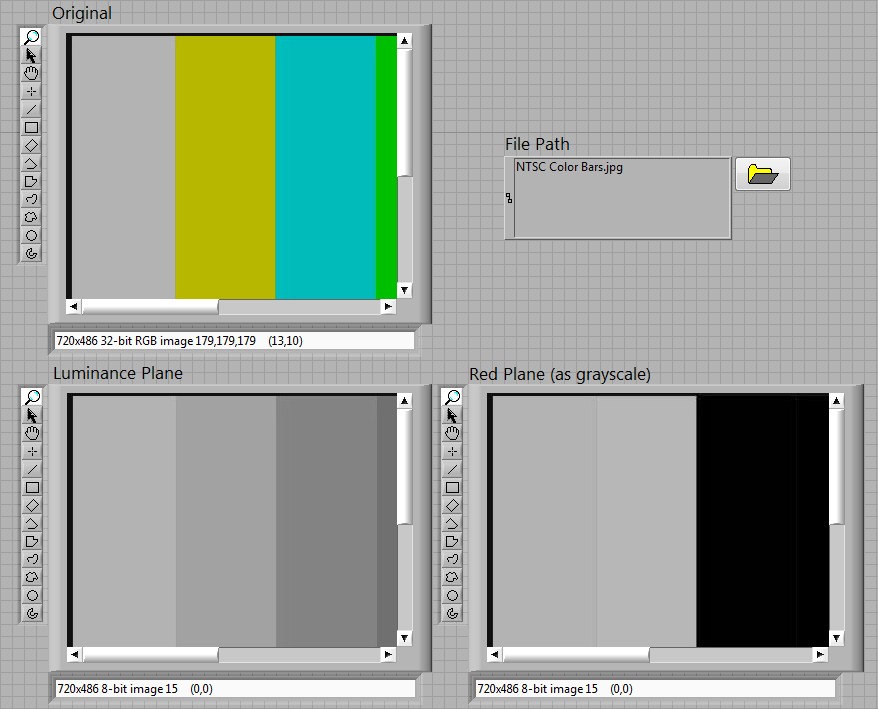This screenshot has height=709, width=878.
Task: Select Pointer tool in Red Plane palette
Action: [452, 416]
